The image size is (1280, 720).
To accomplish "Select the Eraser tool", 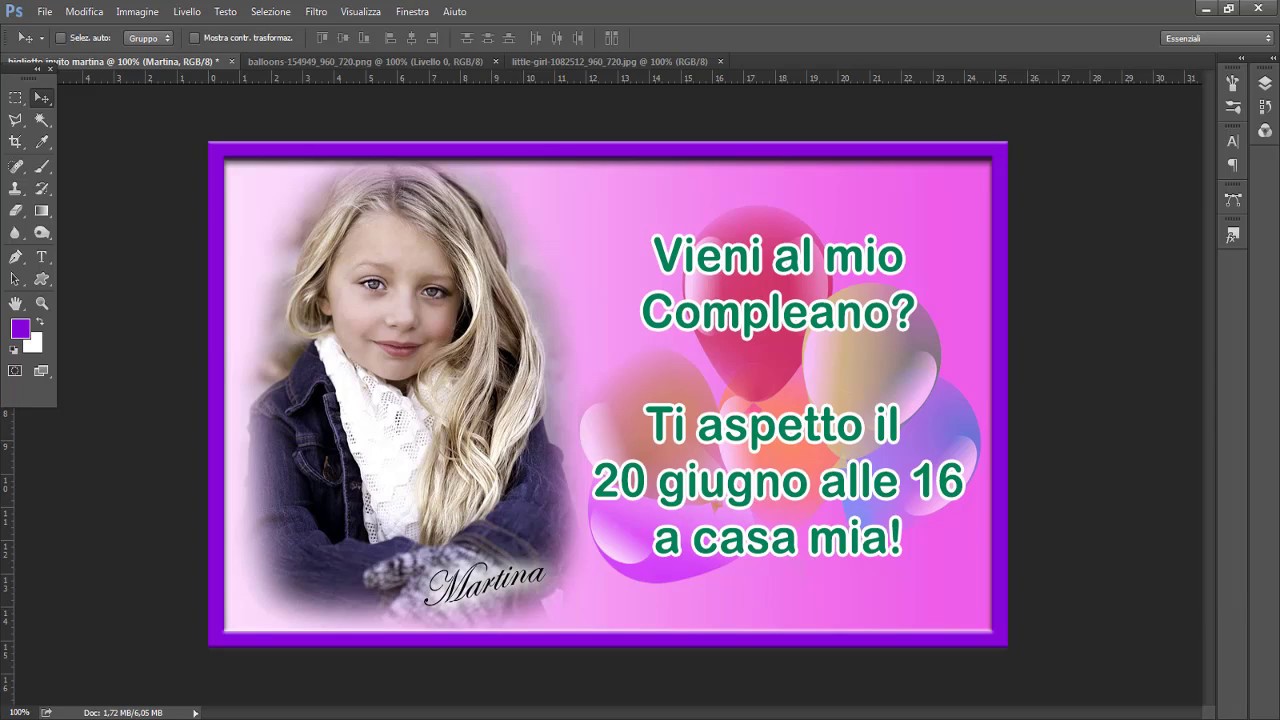I will (x=15, y=210).
